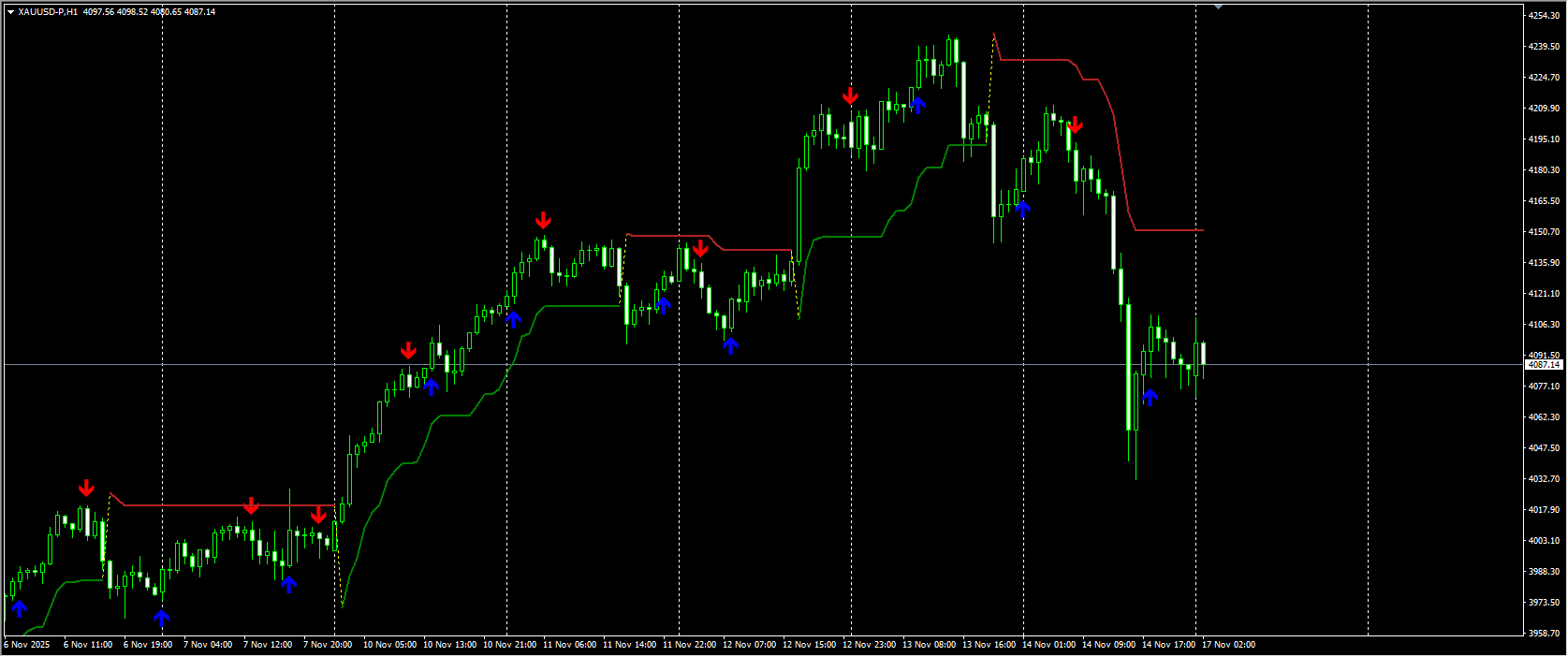Click the time axis label 14 Nov 17:00
The height and width of the screenshot is (657, 1568).
tap(1168, 645)
